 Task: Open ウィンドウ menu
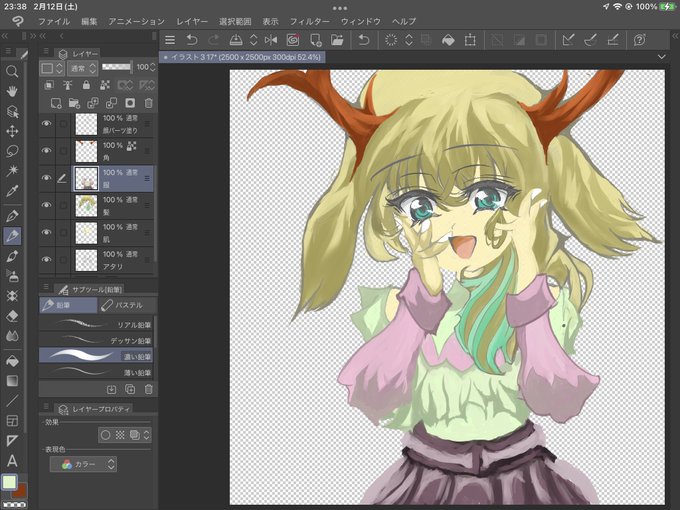click(x=360, y=21)
